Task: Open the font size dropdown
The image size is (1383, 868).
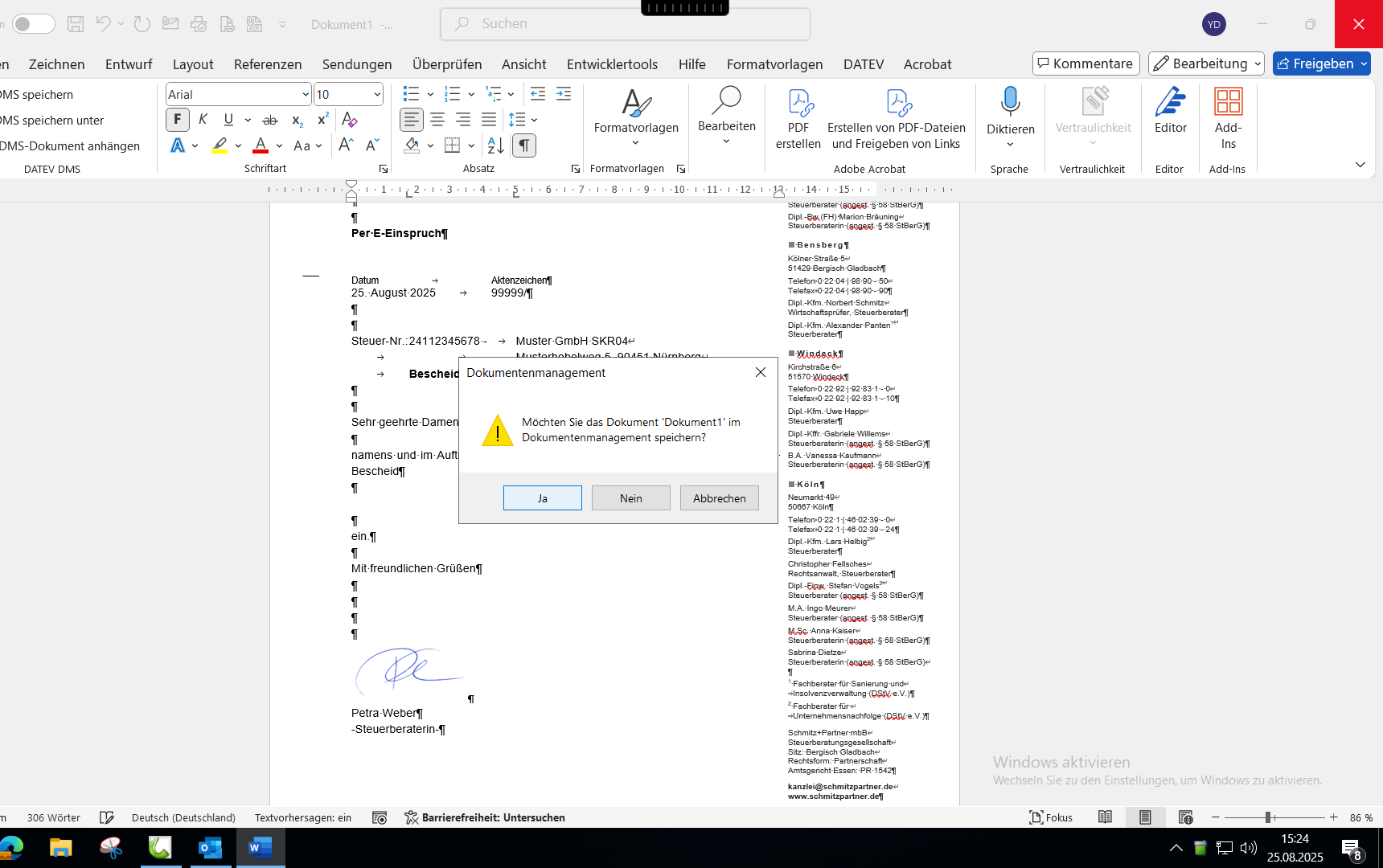Action: click(377, 95)
